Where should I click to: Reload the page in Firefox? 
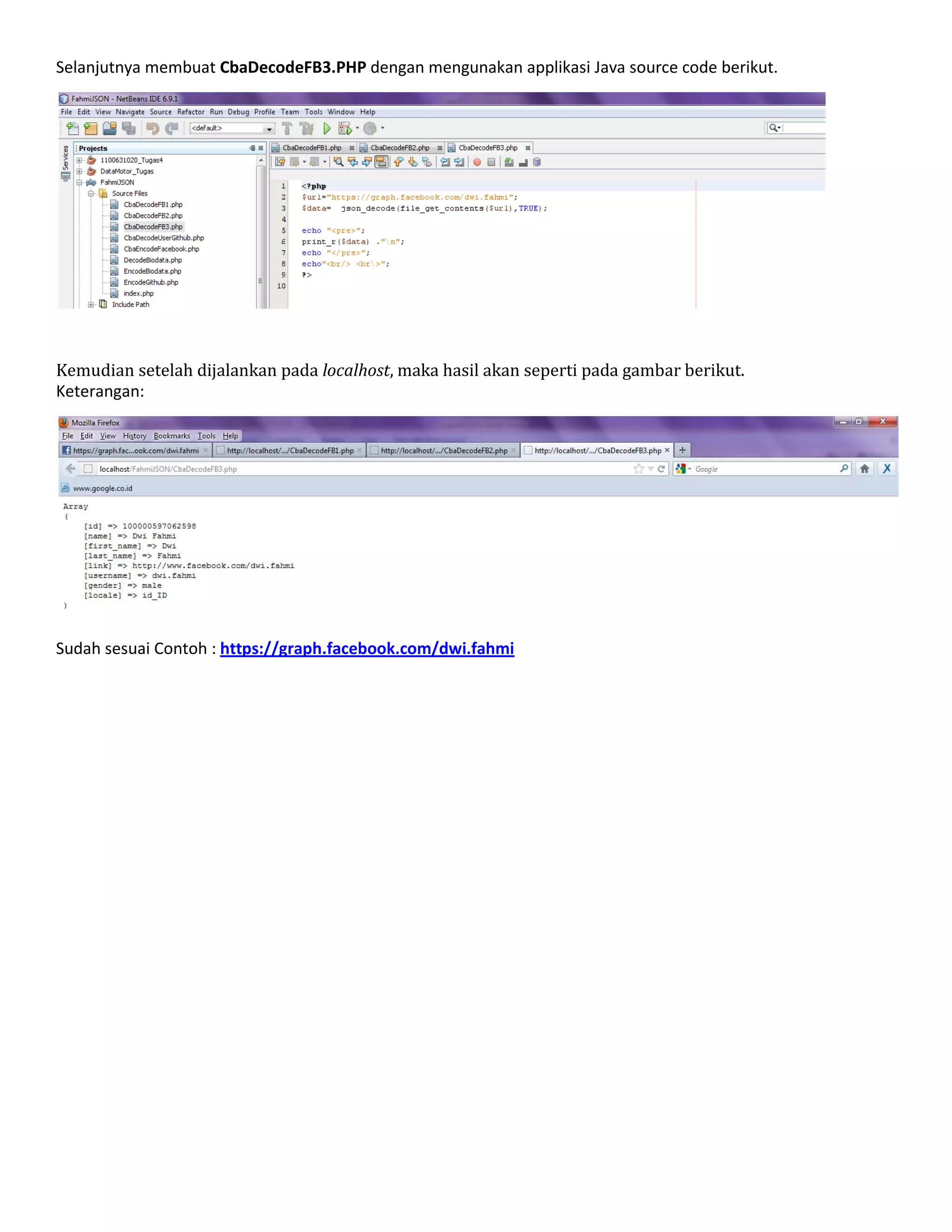coord(661,469)
